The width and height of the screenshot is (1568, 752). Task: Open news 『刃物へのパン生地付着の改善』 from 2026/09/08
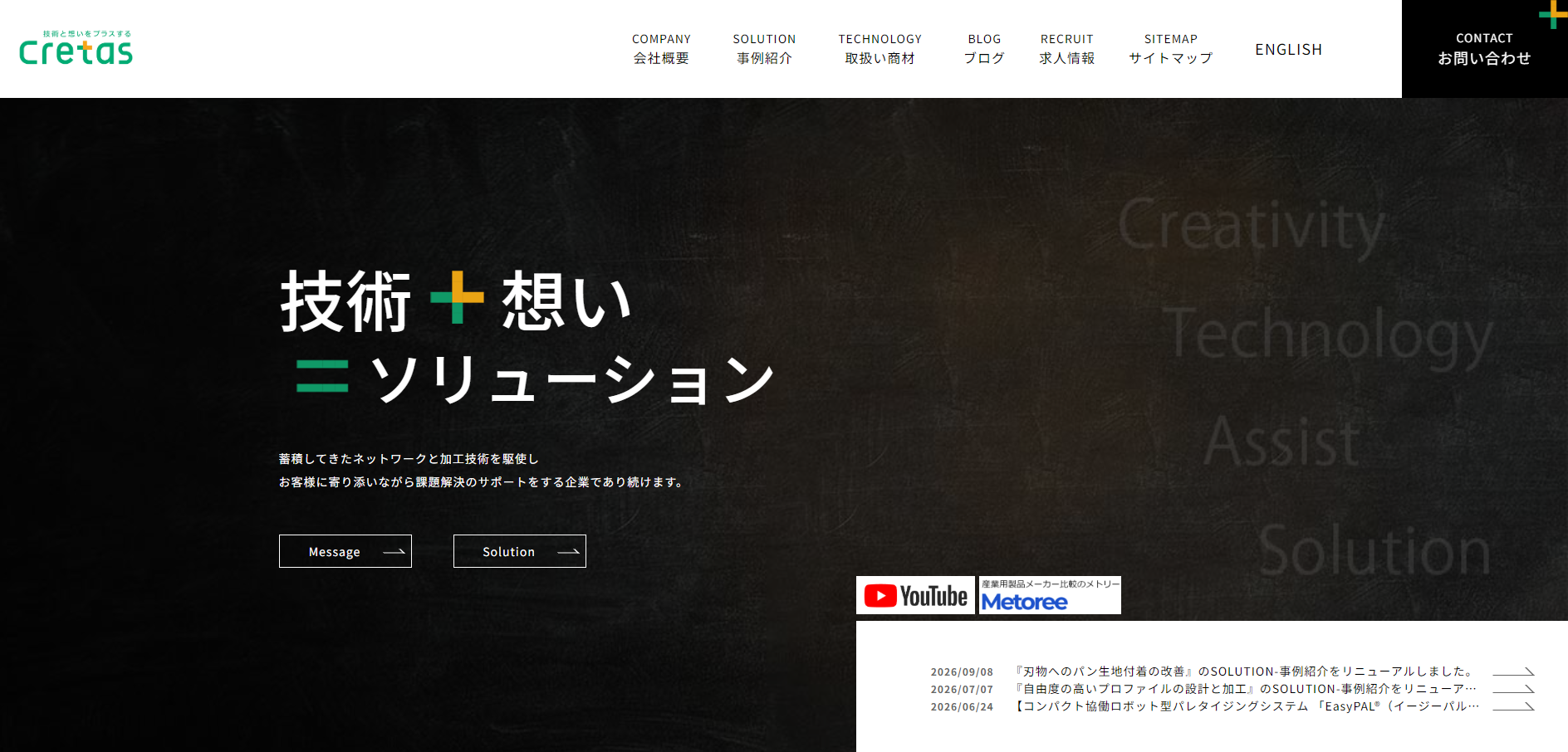click(1244, 671)
